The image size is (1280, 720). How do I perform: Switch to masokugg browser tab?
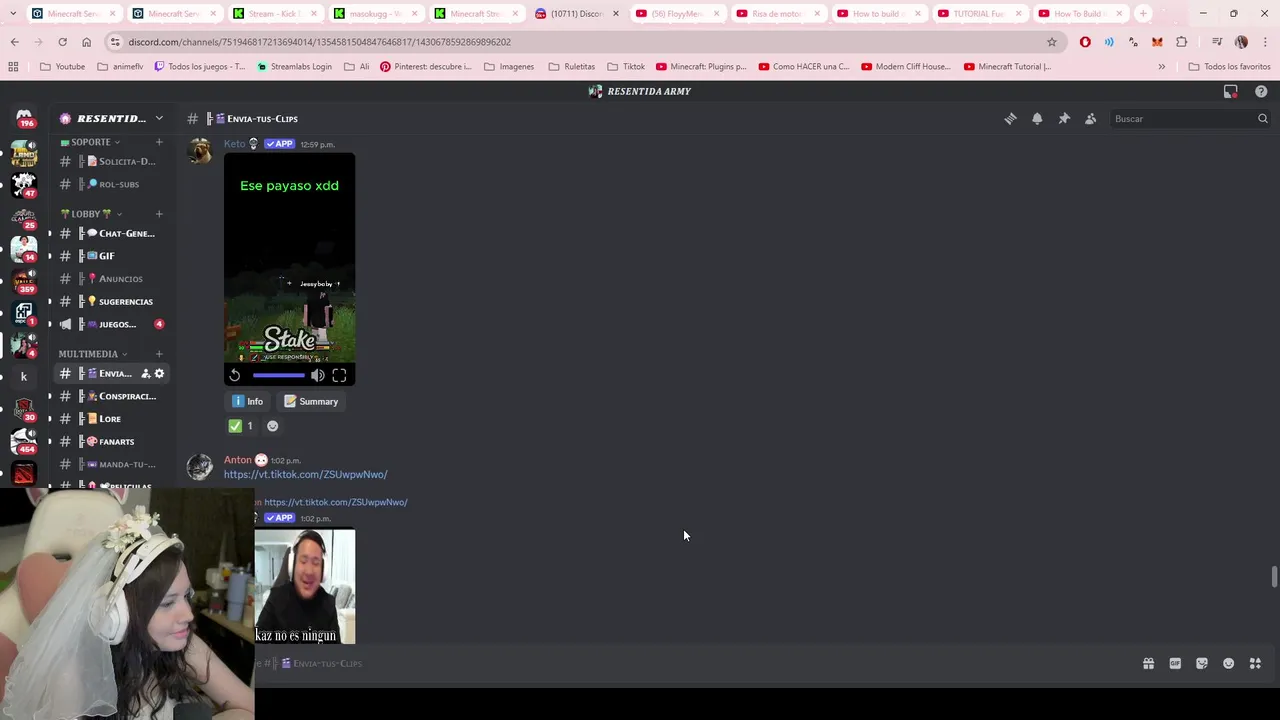coord(374,14)
